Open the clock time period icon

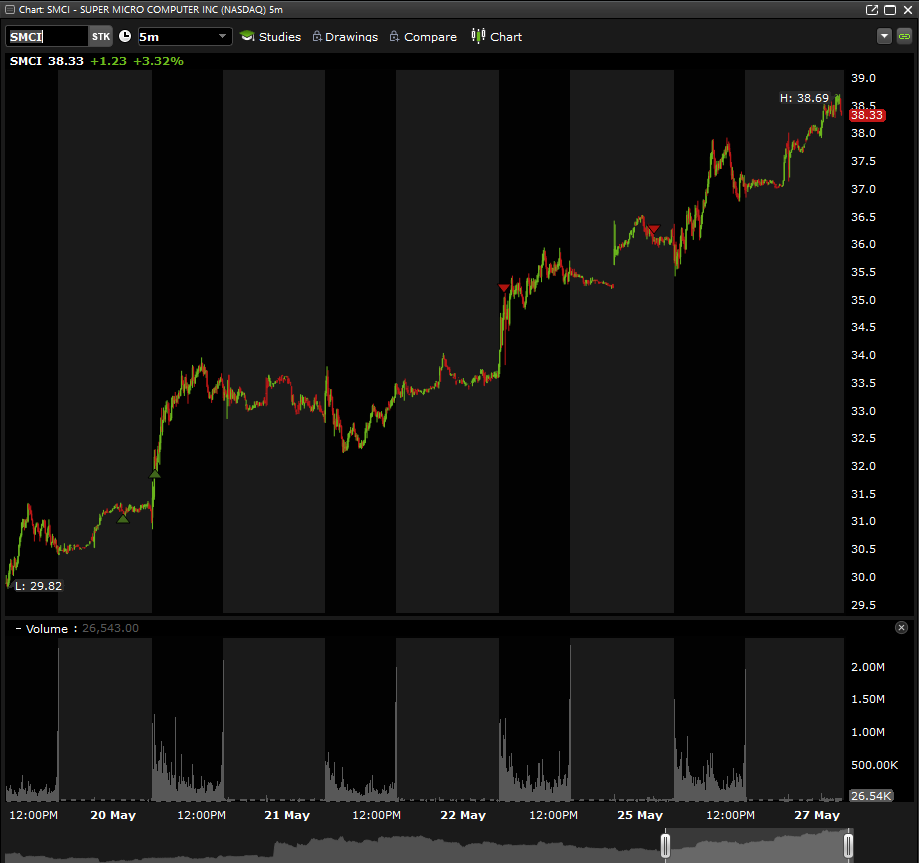[125, 36]
